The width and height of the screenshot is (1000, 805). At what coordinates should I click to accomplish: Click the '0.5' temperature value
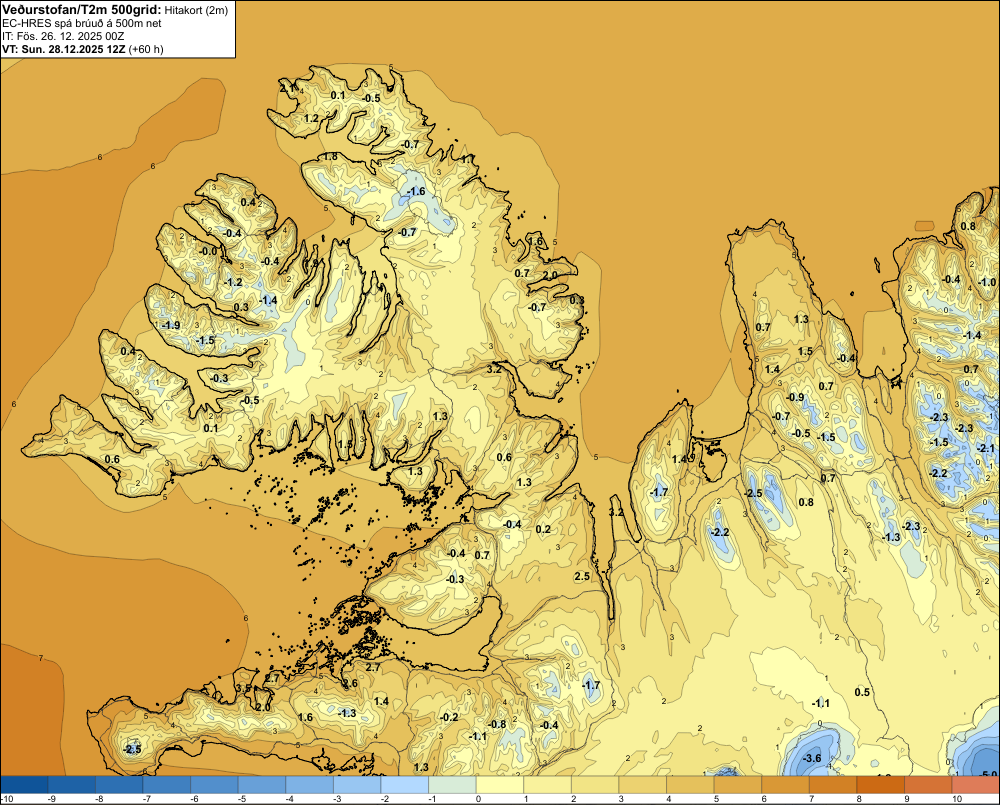click(x=862, y=692)
